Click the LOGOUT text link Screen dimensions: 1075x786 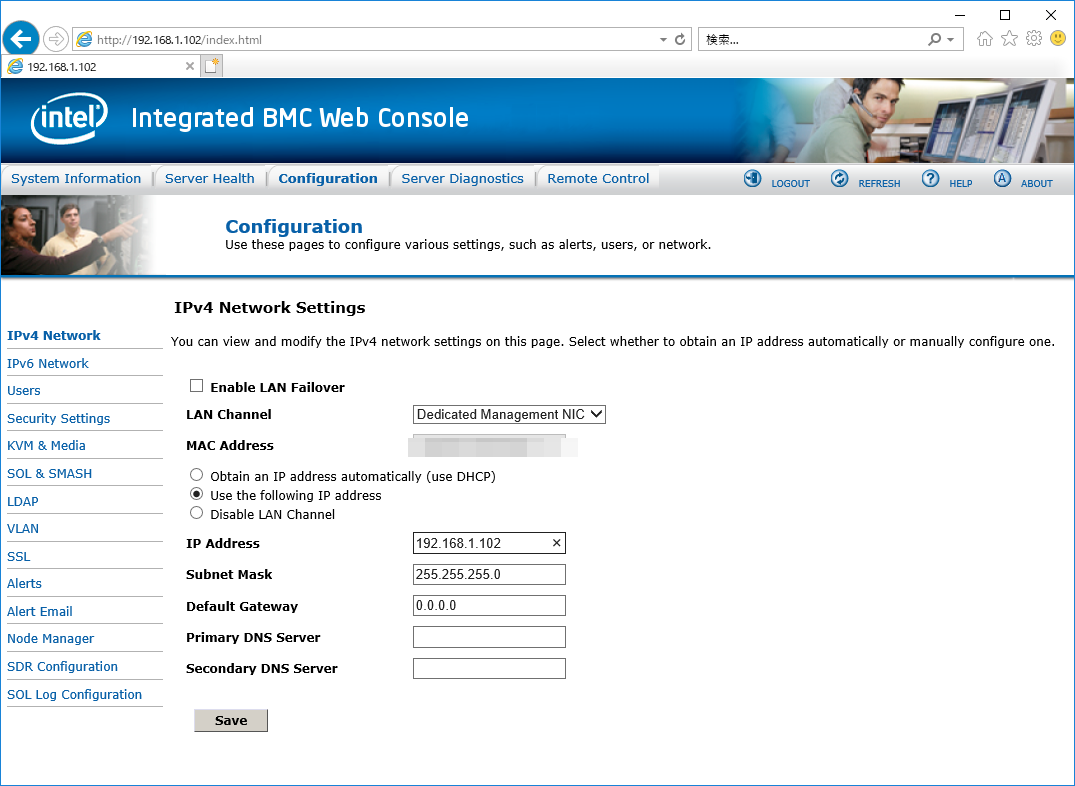790,184
